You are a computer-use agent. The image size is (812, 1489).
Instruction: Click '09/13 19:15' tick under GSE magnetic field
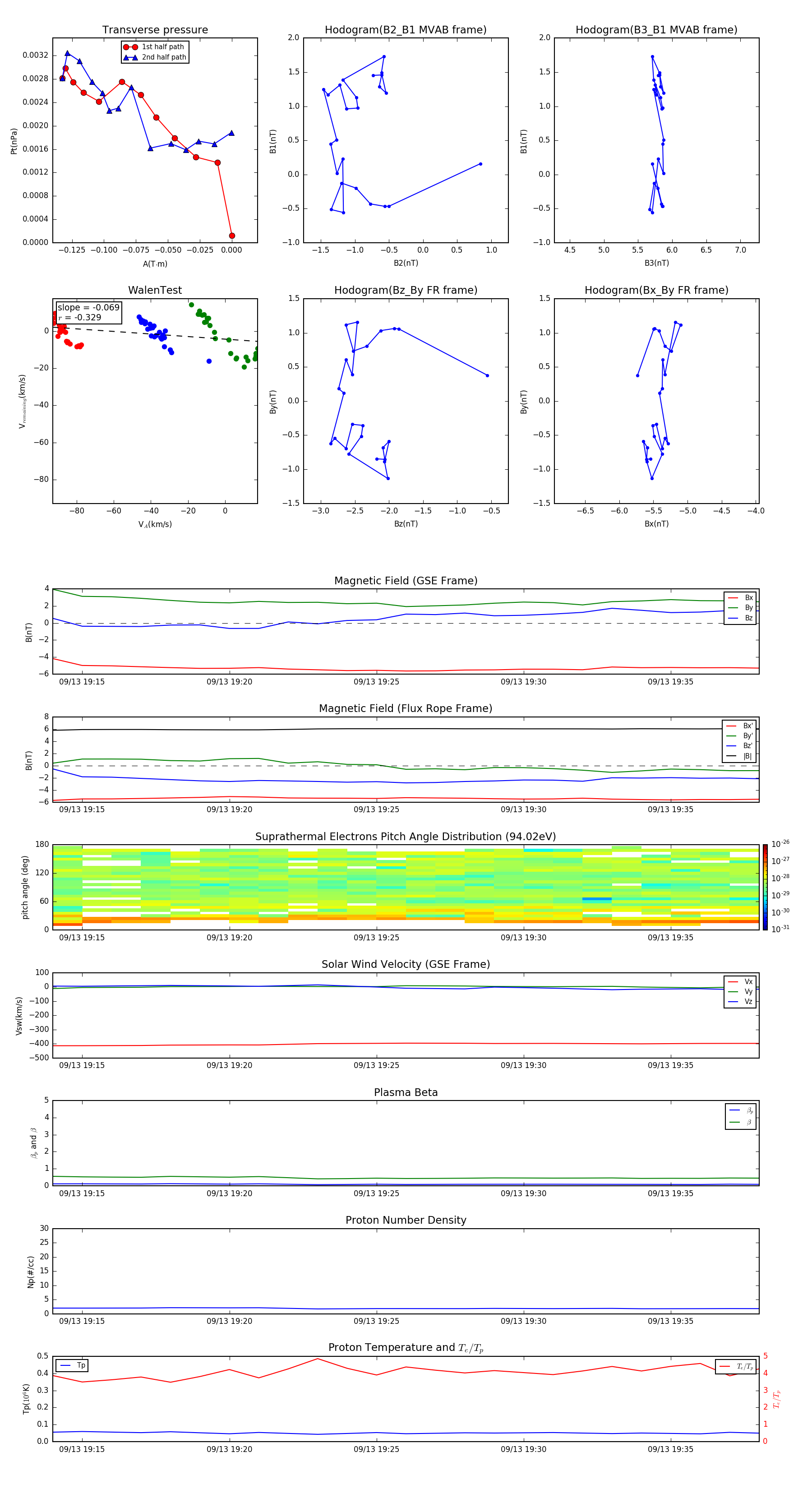coord(82,682)
